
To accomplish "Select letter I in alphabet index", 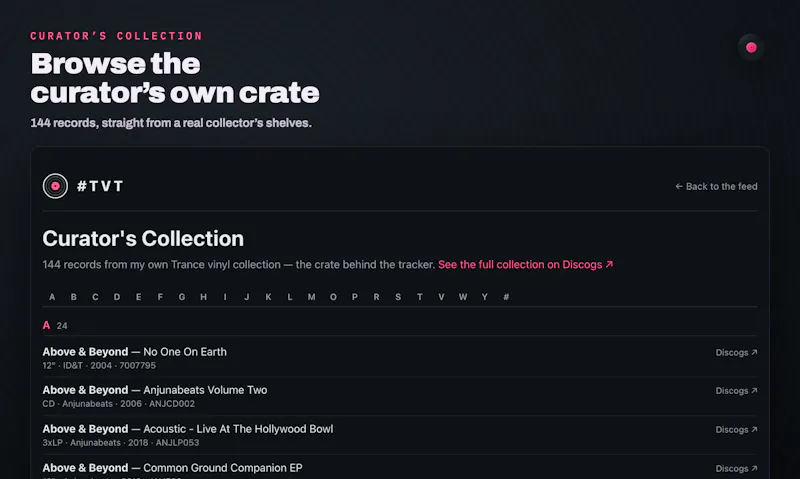I will 225,297.
